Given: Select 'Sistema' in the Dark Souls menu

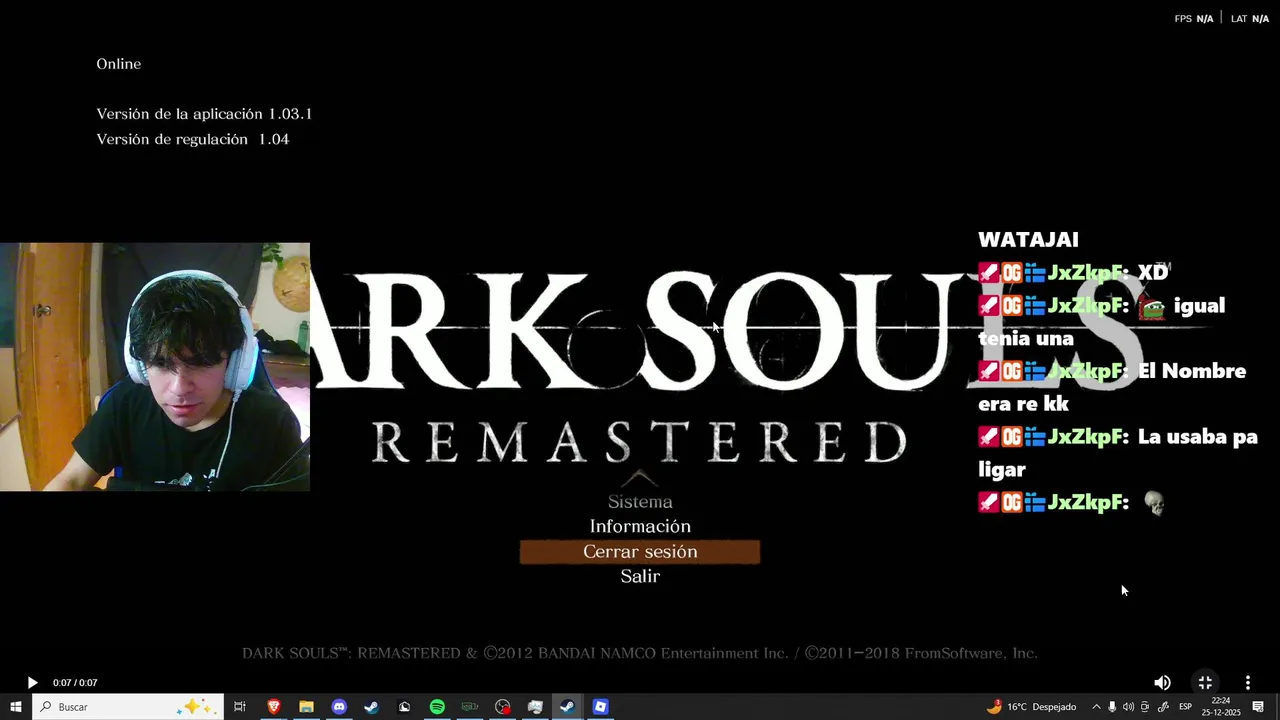Looking at the screenshot, I should 640,502.
